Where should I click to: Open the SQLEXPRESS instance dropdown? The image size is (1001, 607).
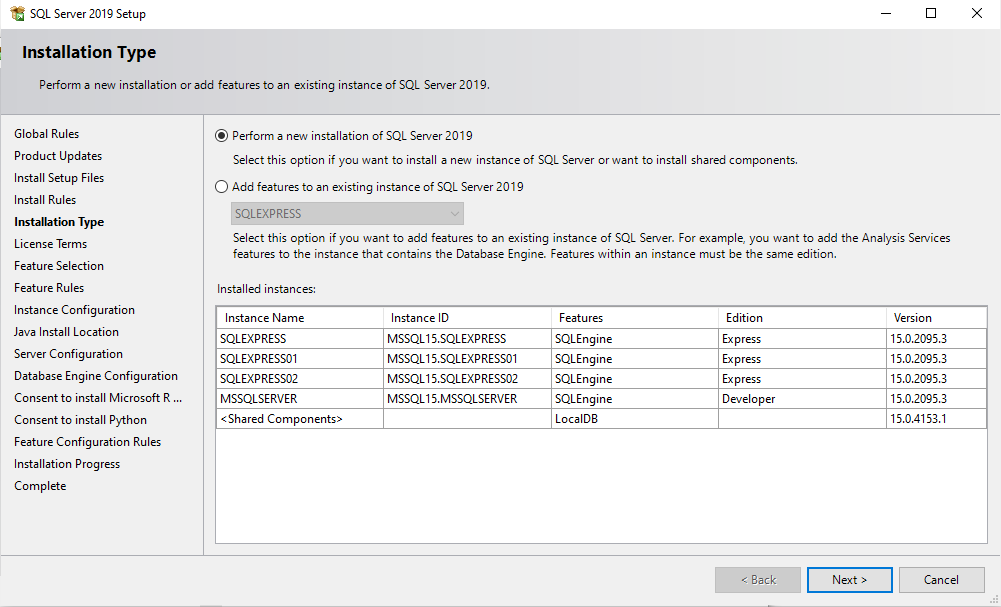pos(347,214)
